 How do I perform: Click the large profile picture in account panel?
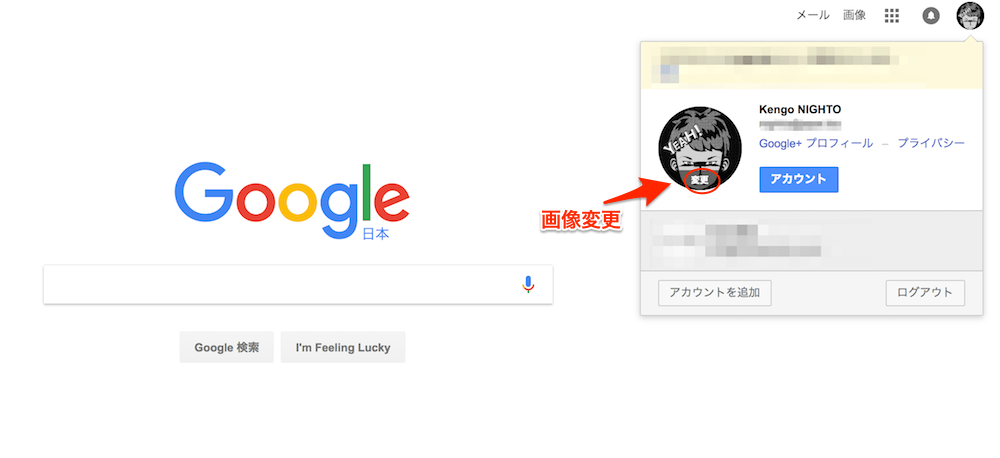(x=700, y=149)
